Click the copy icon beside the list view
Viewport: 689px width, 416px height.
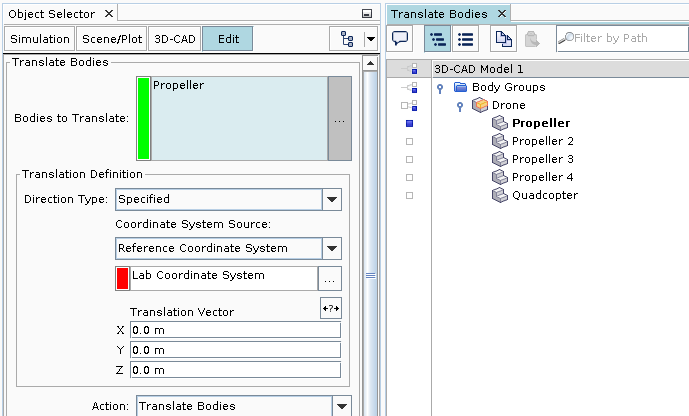pos(503,39)
